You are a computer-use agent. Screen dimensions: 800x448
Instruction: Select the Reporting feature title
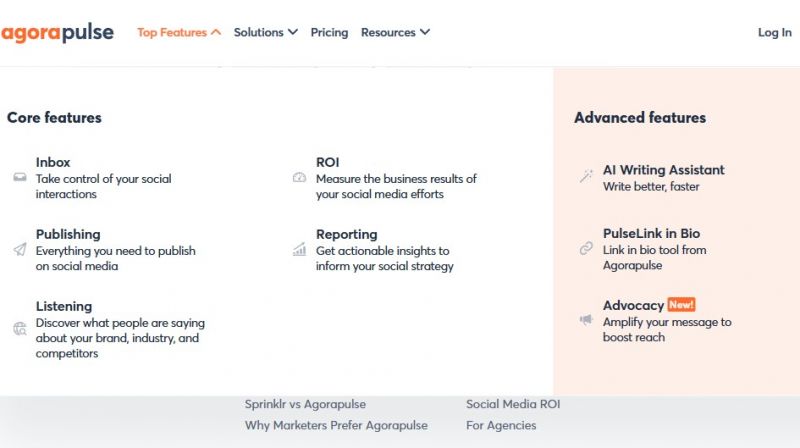[346, 234]
